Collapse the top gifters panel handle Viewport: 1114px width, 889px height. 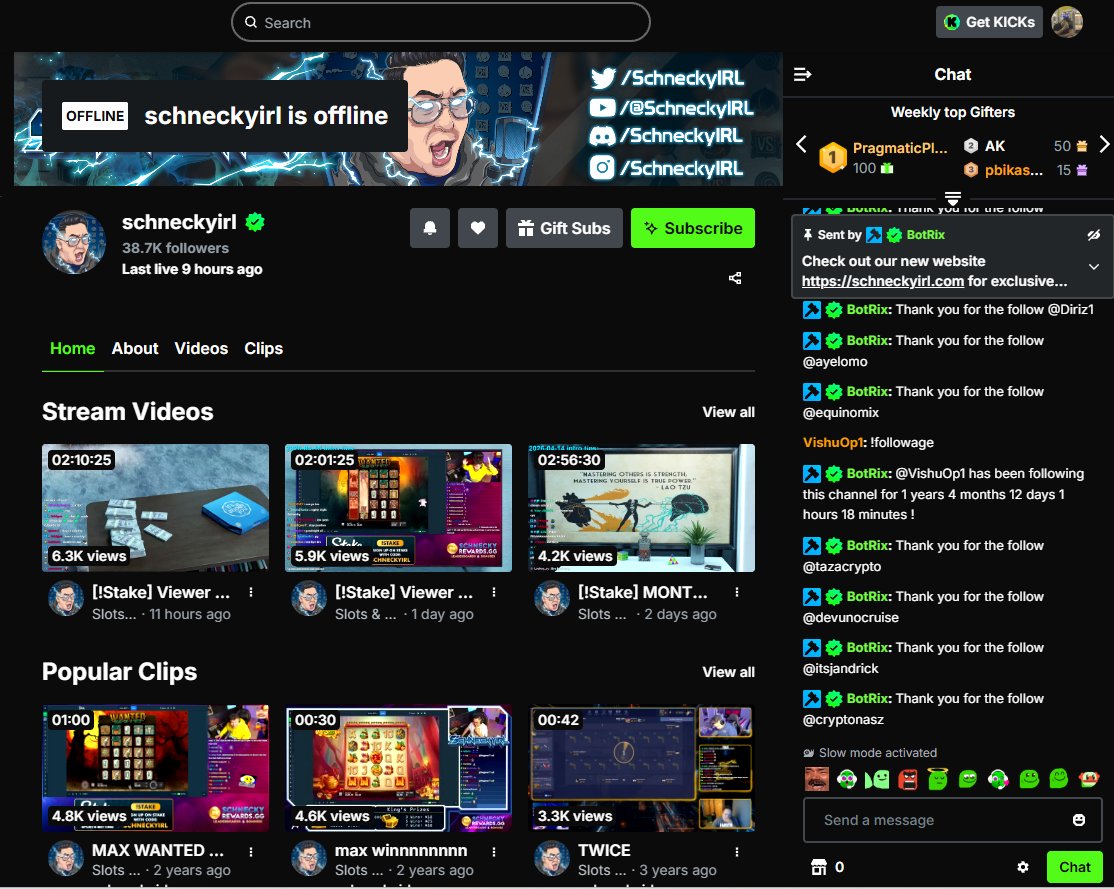[953, 198]
